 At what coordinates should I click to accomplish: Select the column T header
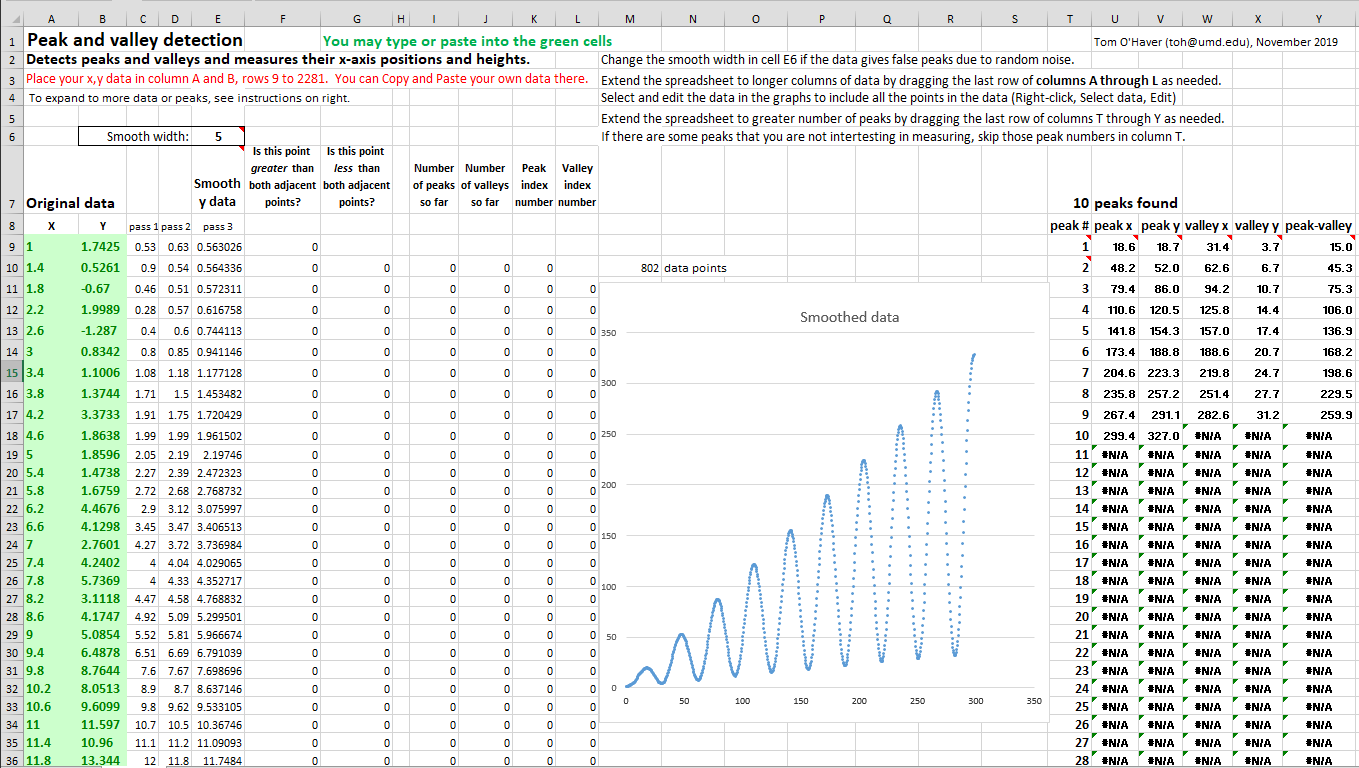pyautogui.click(x=1070, y=19)
